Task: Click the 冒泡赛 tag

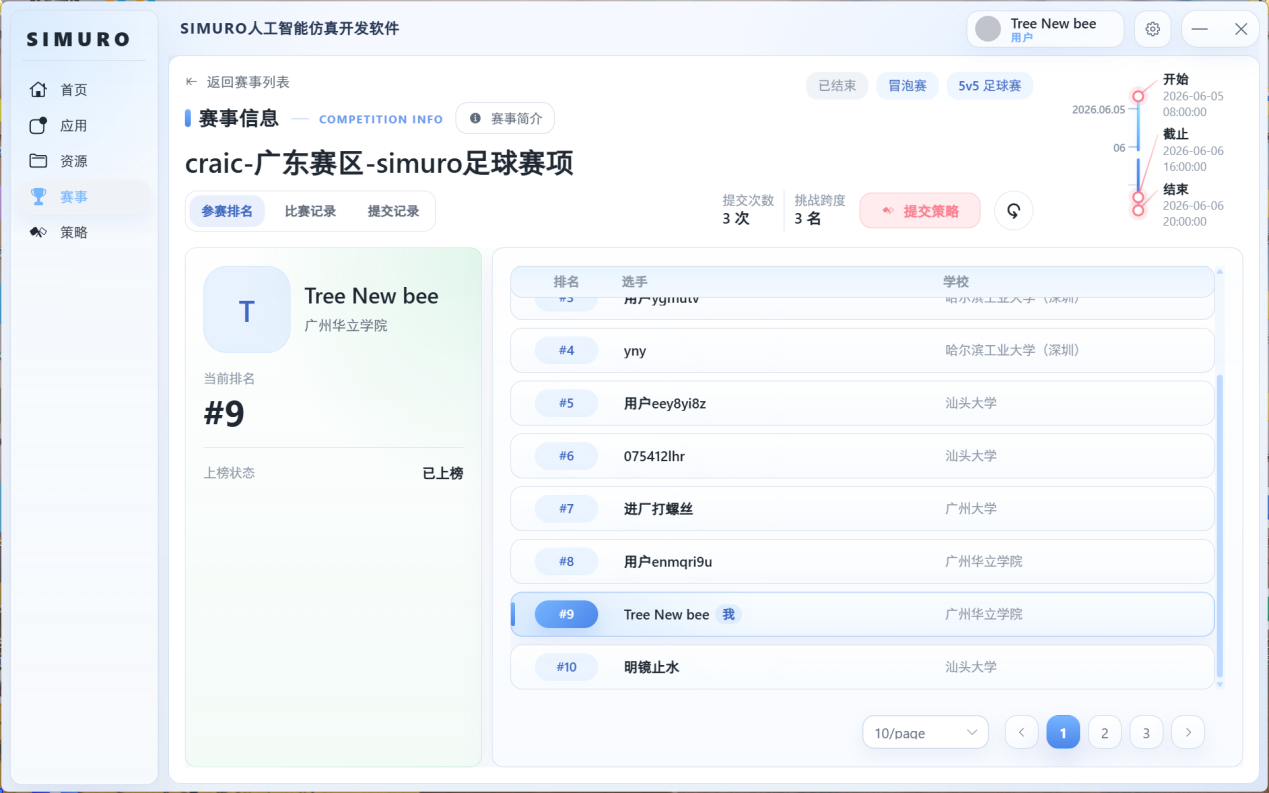Action: point(908,86)
